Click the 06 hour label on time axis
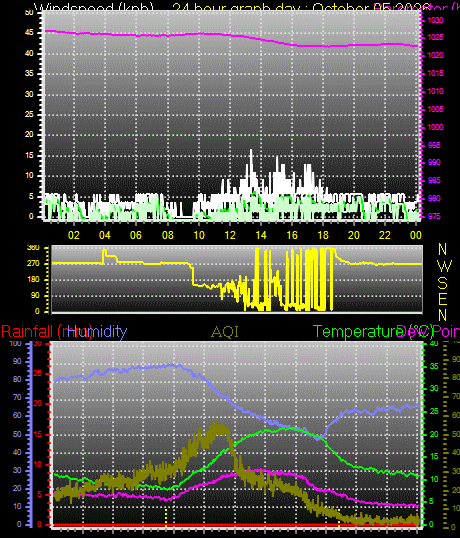This screenshot has height=538, width=460. pyautogui.click(x=136, y=235)
